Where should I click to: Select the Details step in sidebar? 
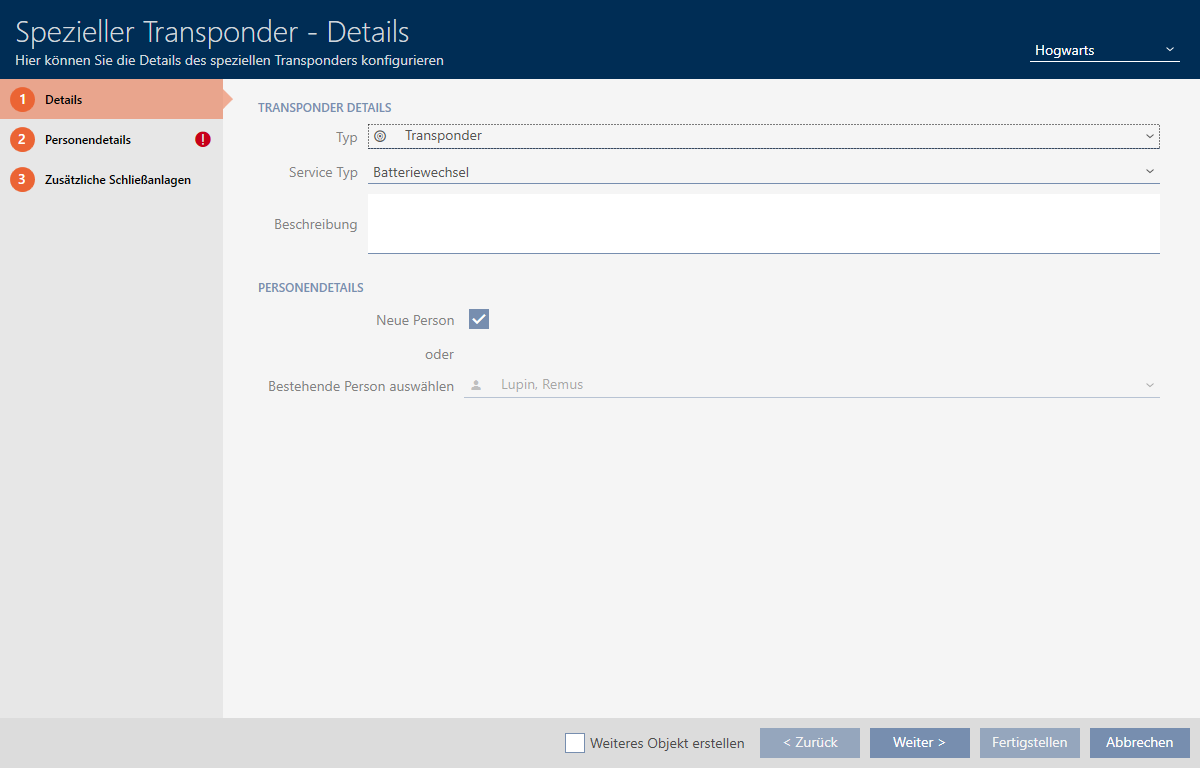pos(64,100)
